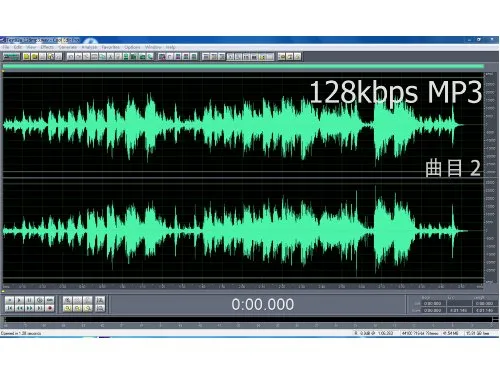Click the Rewind transport button
Screen dimensions: 500x375
[20, 308]
